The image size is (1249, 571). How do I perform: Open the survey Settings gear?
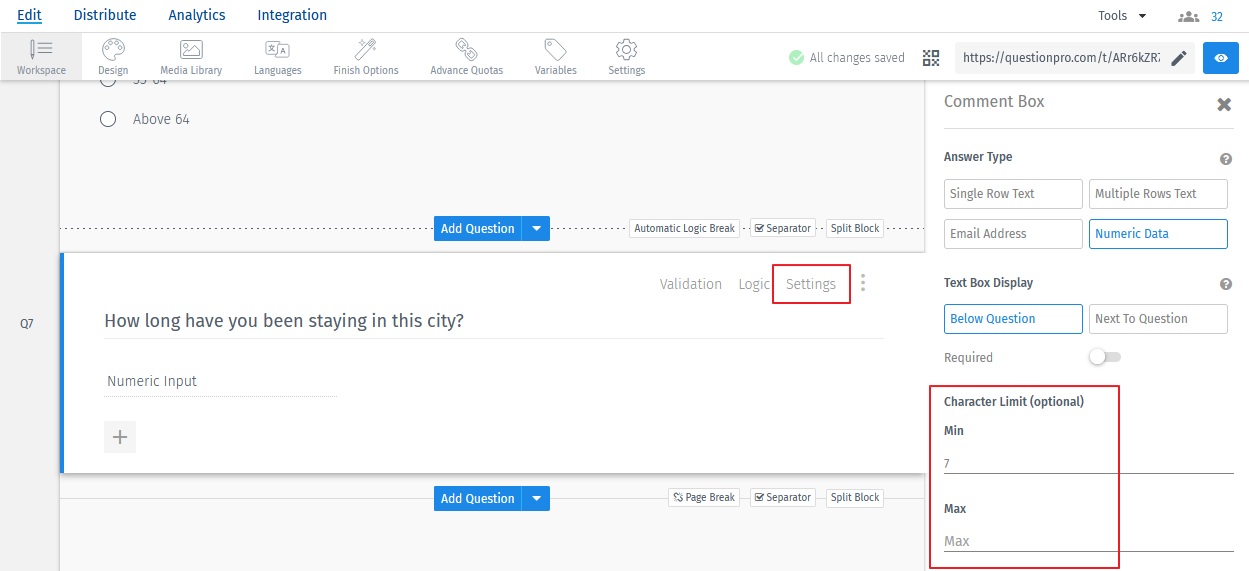[626, 57]
